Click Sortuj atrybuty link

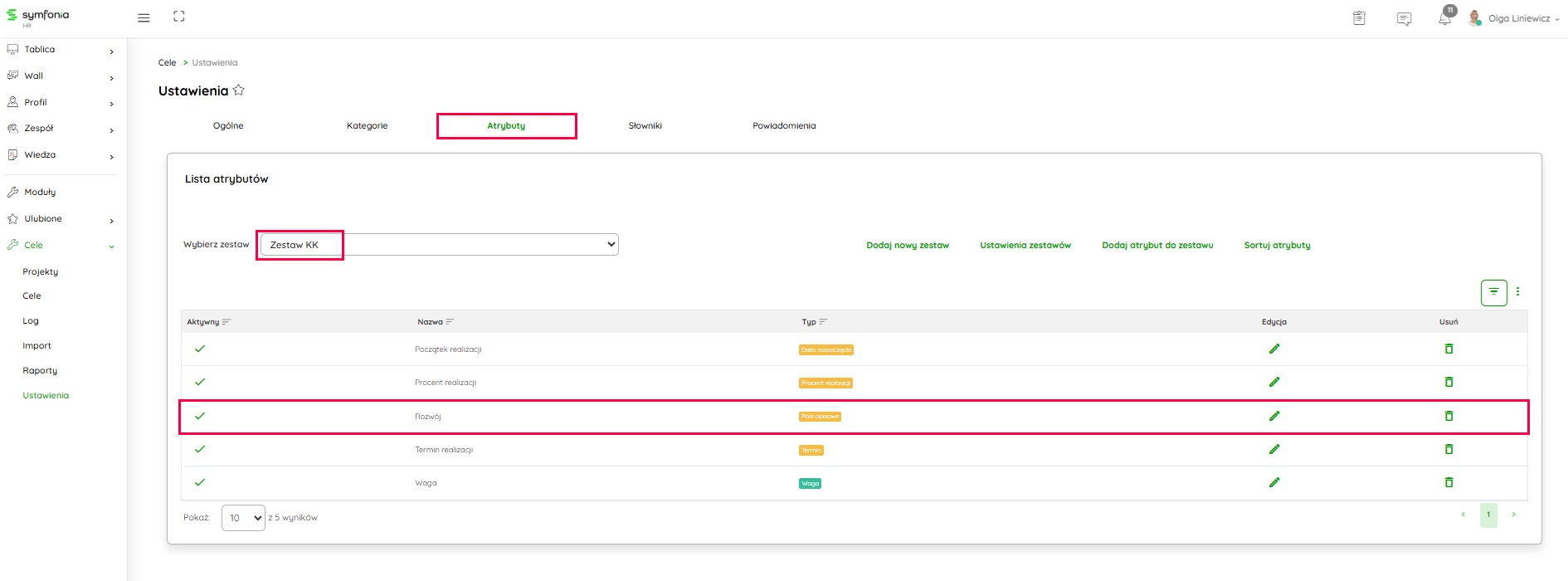1277,246
